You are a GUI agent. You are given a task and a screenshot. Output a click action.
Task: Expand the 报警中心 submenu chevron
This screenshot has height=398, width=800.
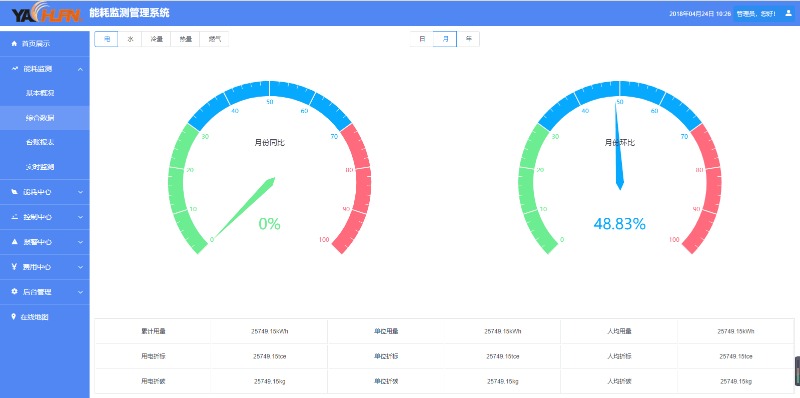pos(81,242)
